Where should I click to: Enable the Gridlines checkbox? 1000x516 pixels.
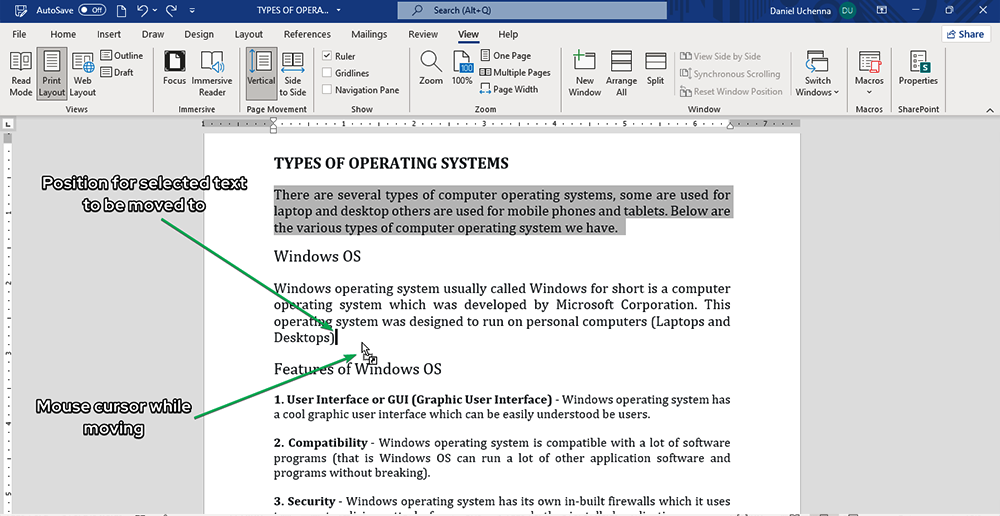pyautogui.click(x=327, y=73)
